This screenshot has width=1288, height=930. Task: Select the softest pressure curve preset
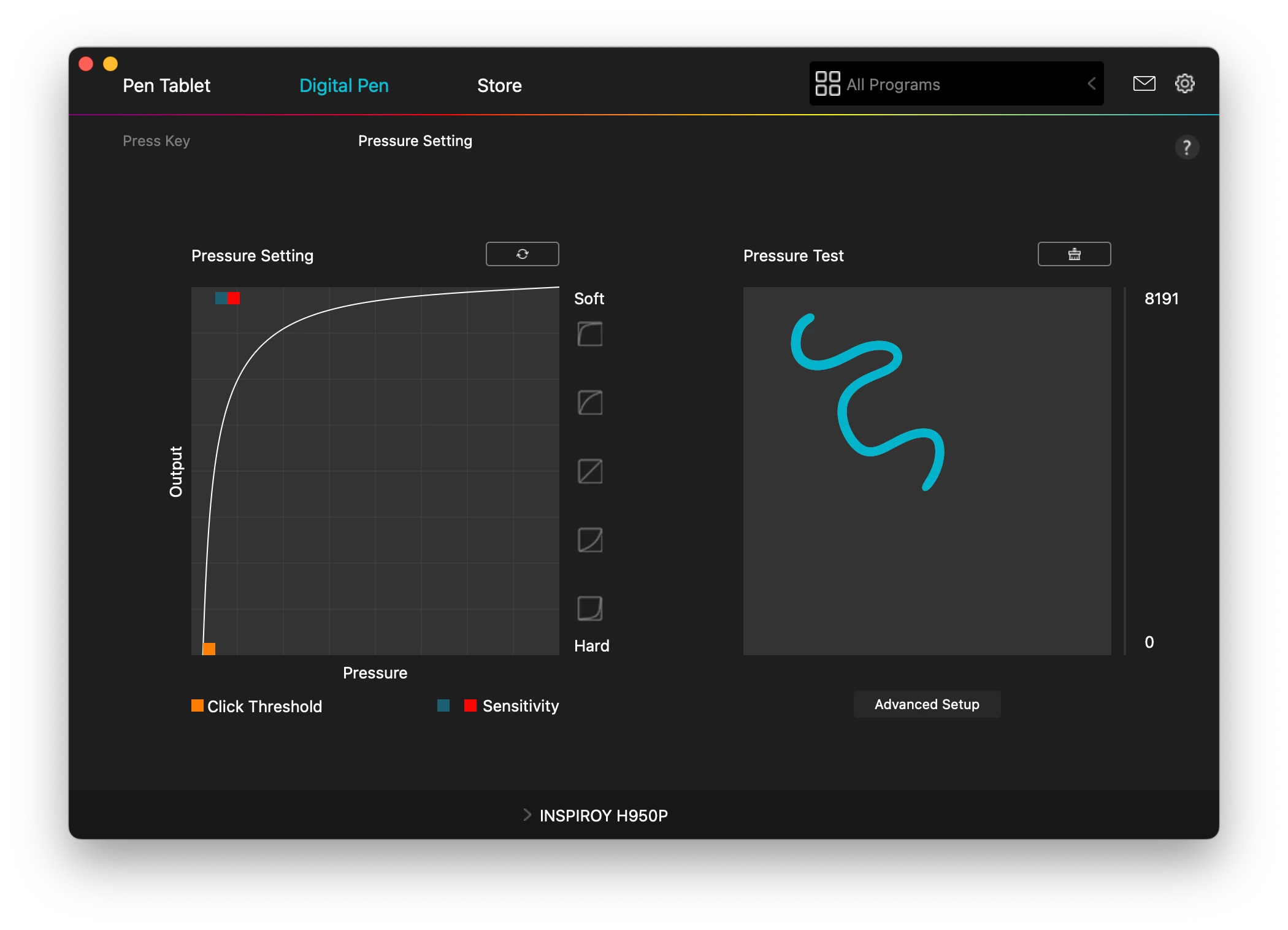(590, 334)
